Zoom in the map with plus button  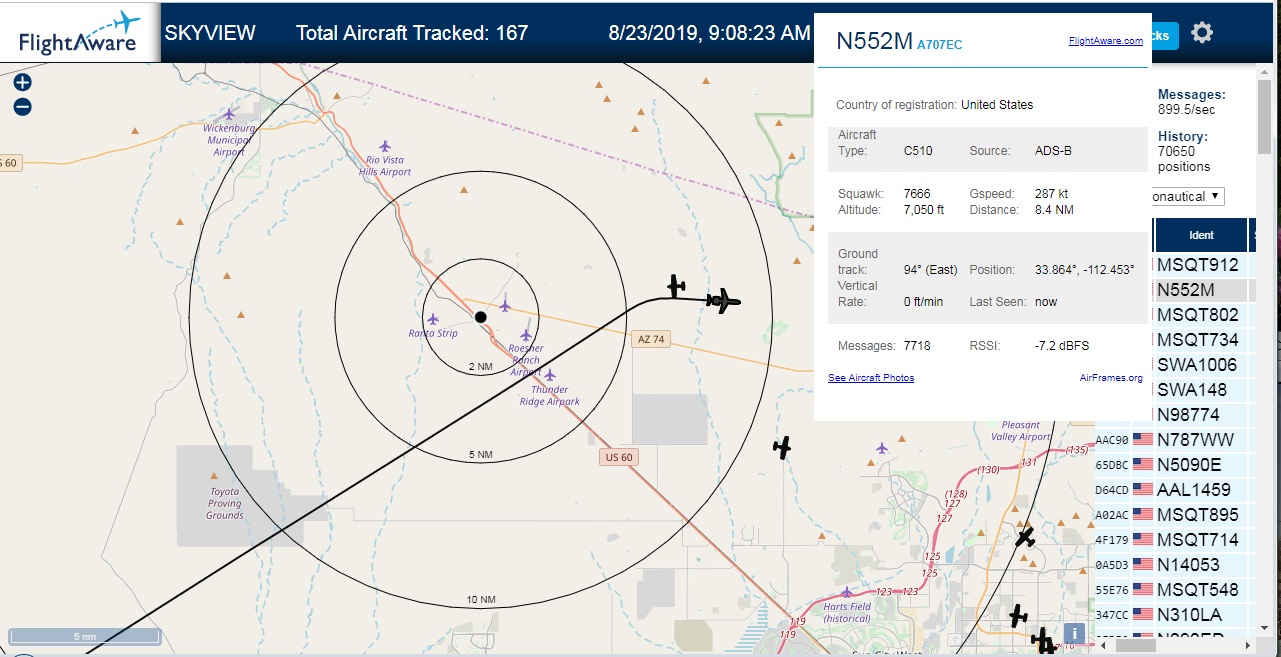[x=22, y=83]
